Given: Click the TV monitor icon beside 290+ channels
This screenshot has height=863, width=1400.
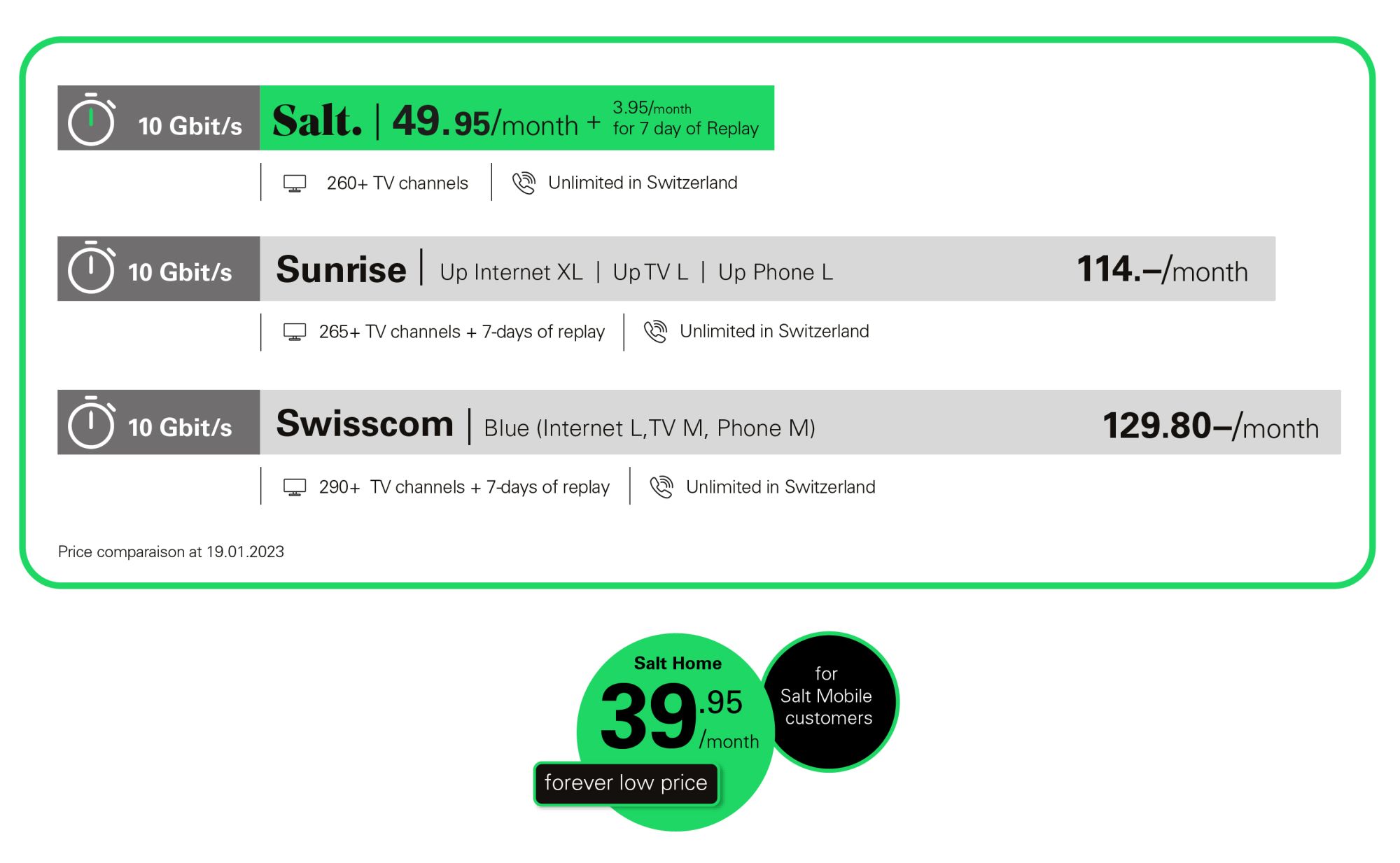Looking at the screenshot, I should tap(295, 487).
